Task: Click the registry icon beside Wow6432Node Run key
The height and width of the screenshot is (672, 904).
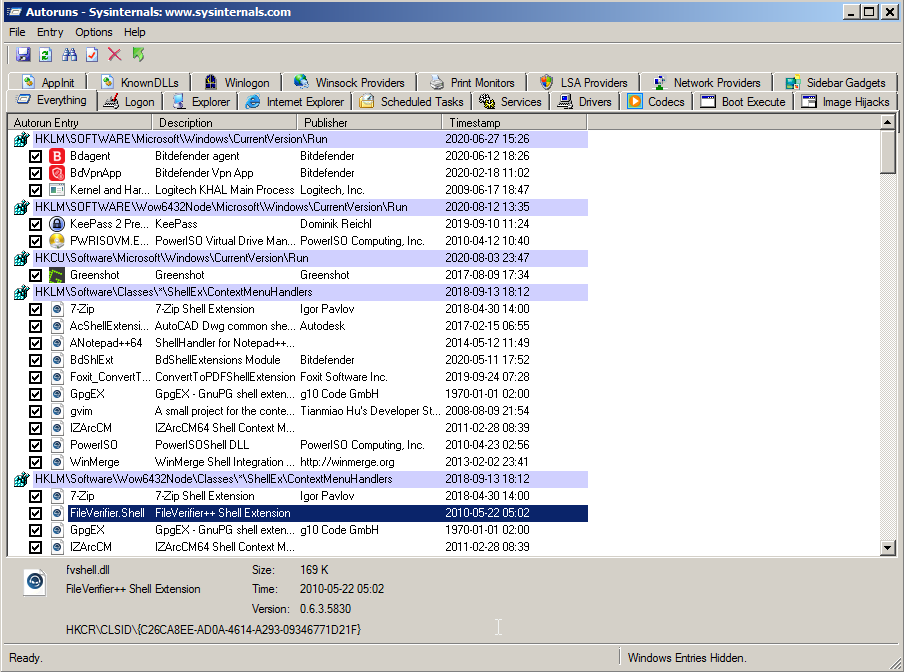Action: click(x=21, y=207)
